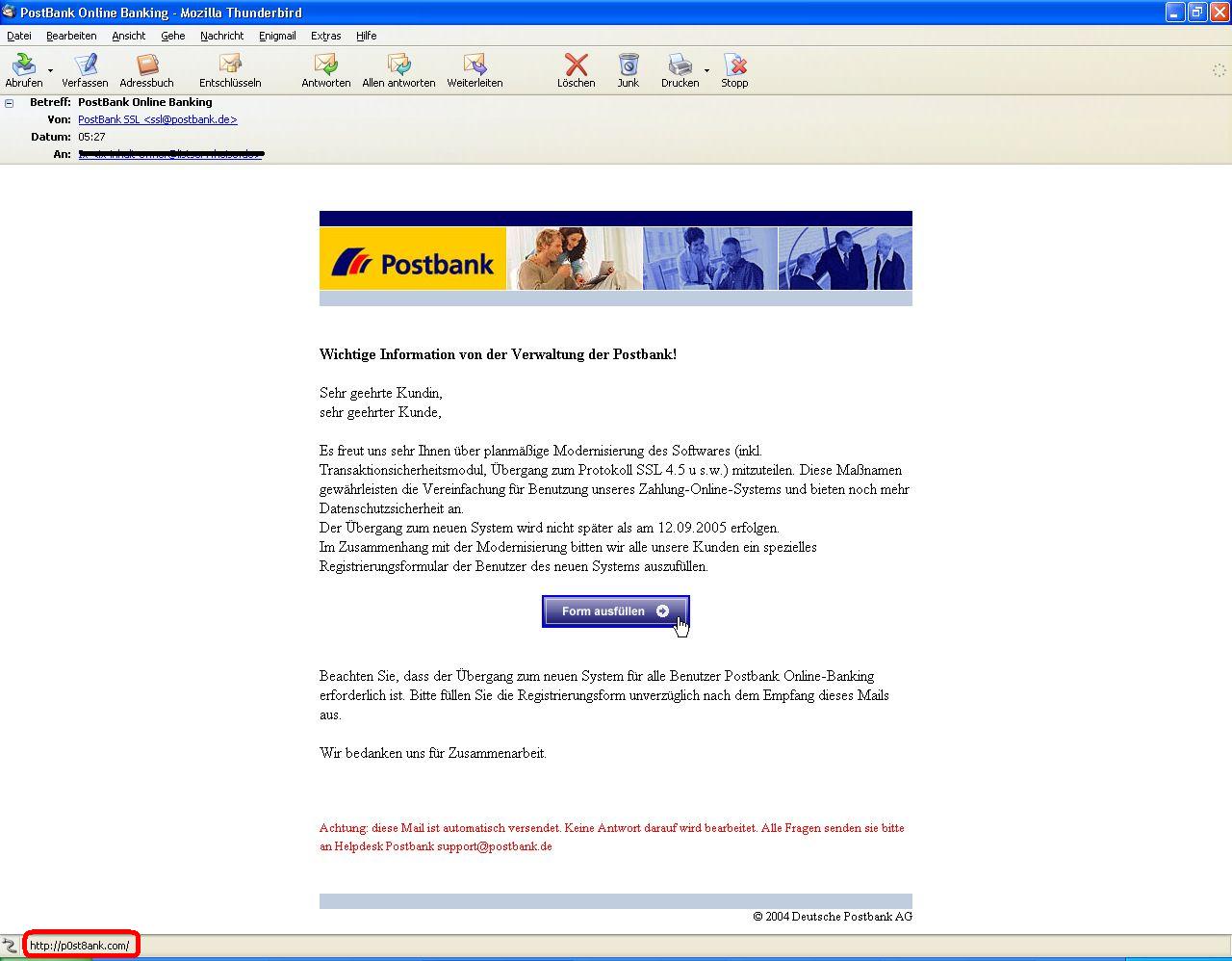Collapse the message header details

coord(9,102)
